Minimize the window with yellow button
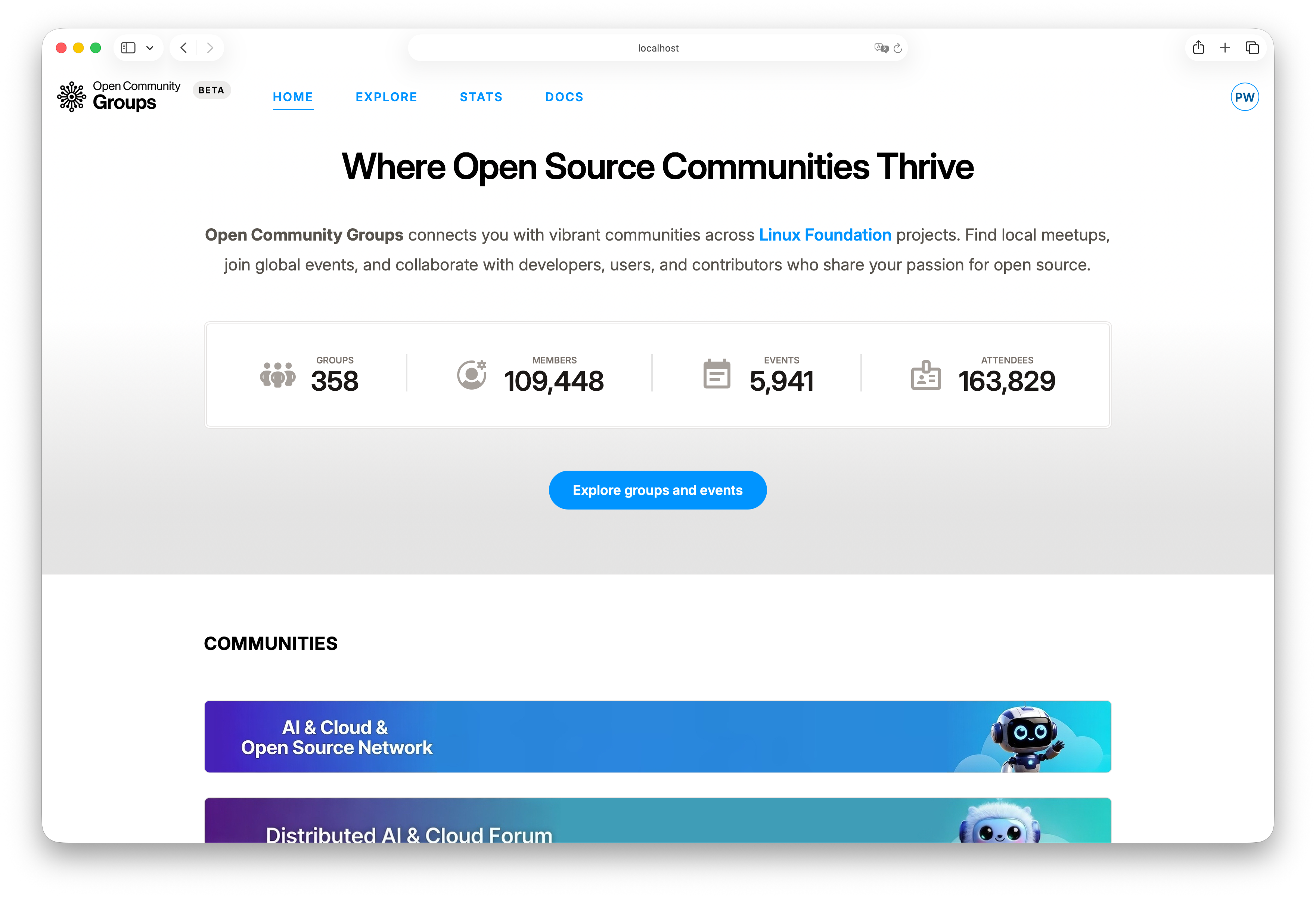 [x=79, y=48]
